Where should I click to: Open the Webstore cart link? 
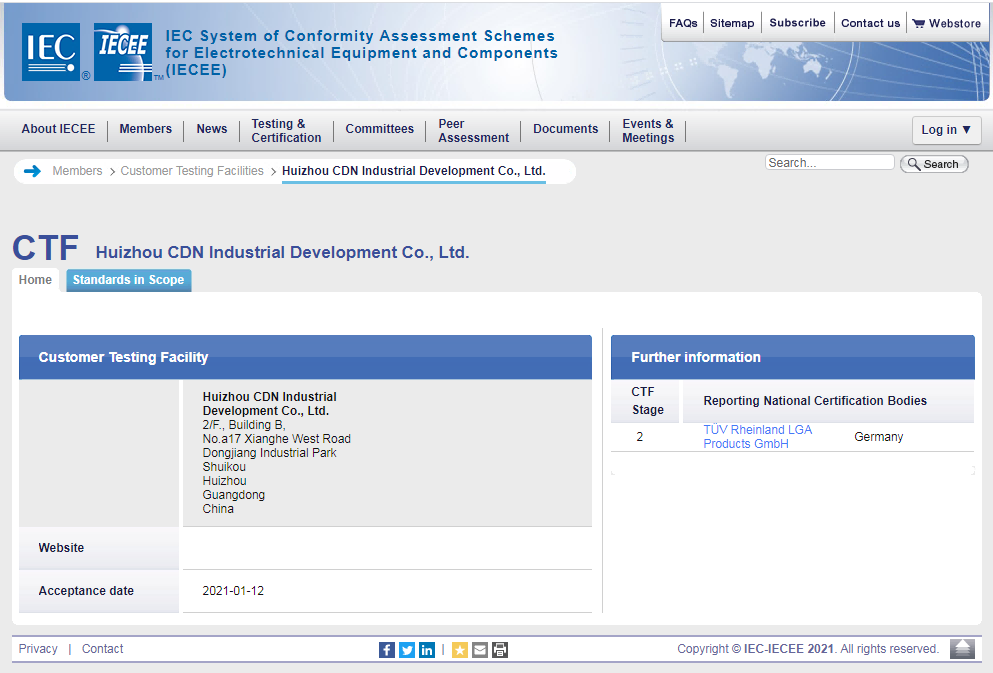947,23
